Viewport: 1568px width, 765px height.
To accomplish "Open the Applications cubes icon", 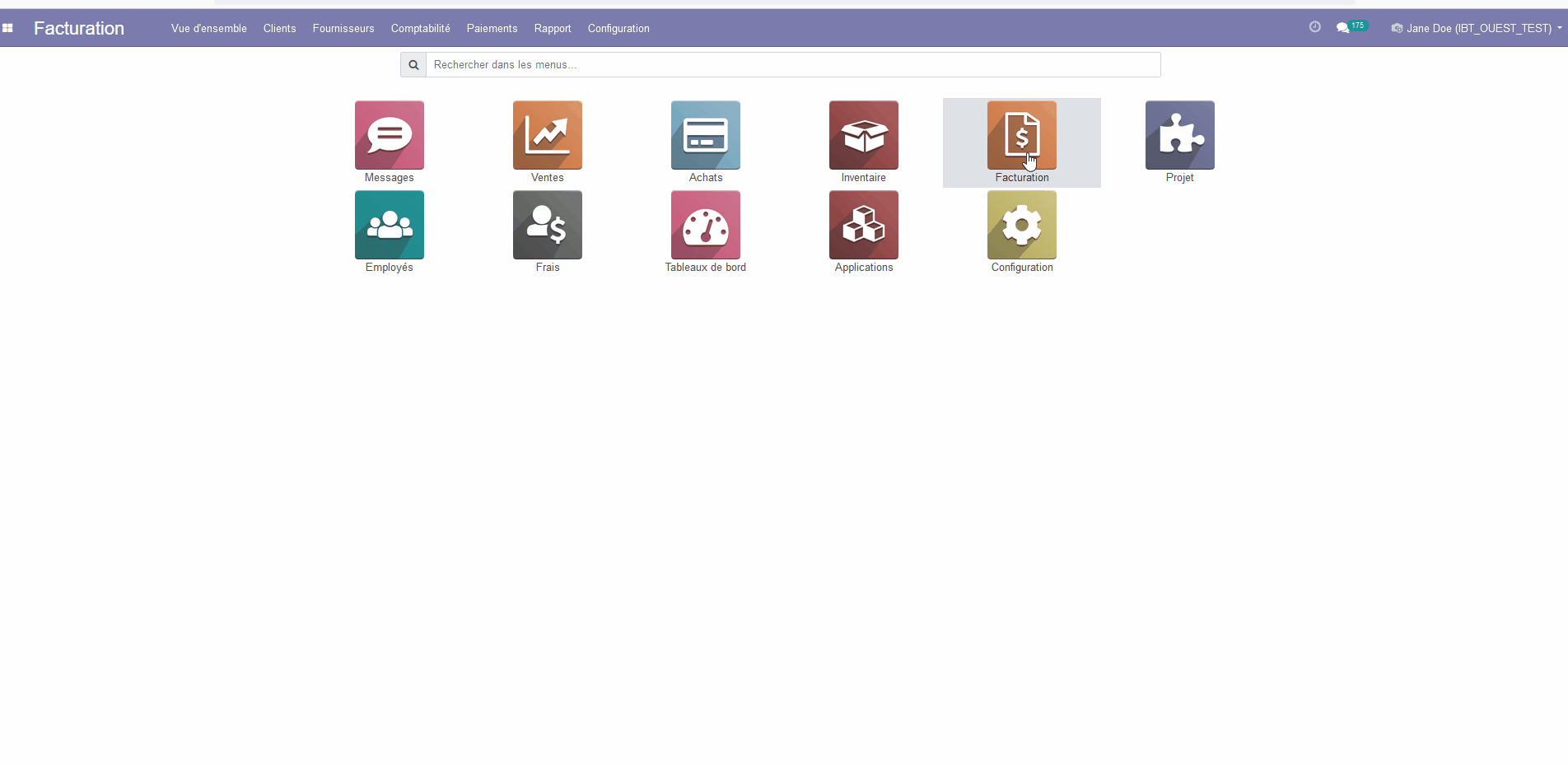I will pos(863,226).
